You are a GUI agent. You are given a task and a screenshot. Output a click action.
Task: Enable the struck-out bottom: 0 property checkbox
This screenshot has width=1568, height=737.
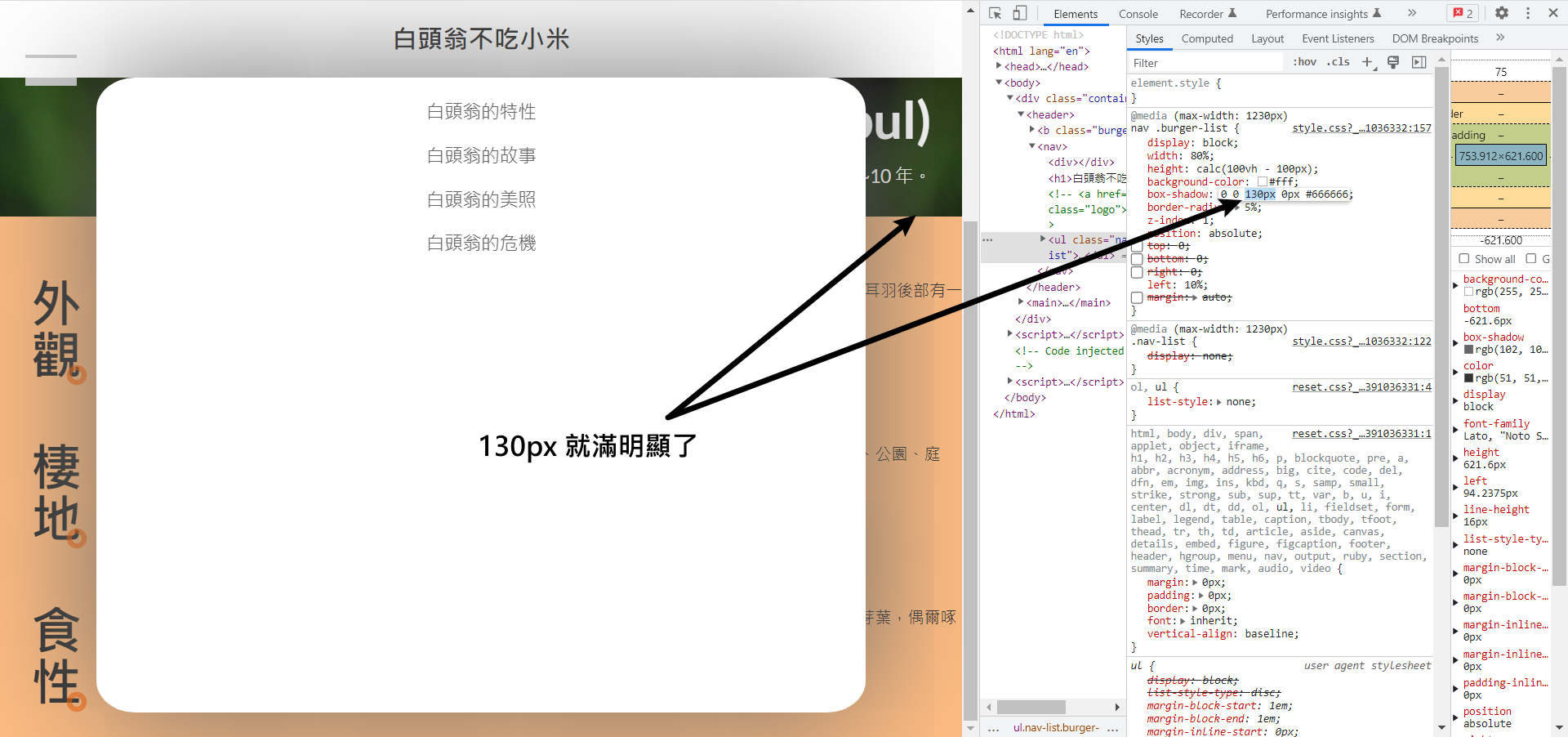click(x=1137, y=259)
